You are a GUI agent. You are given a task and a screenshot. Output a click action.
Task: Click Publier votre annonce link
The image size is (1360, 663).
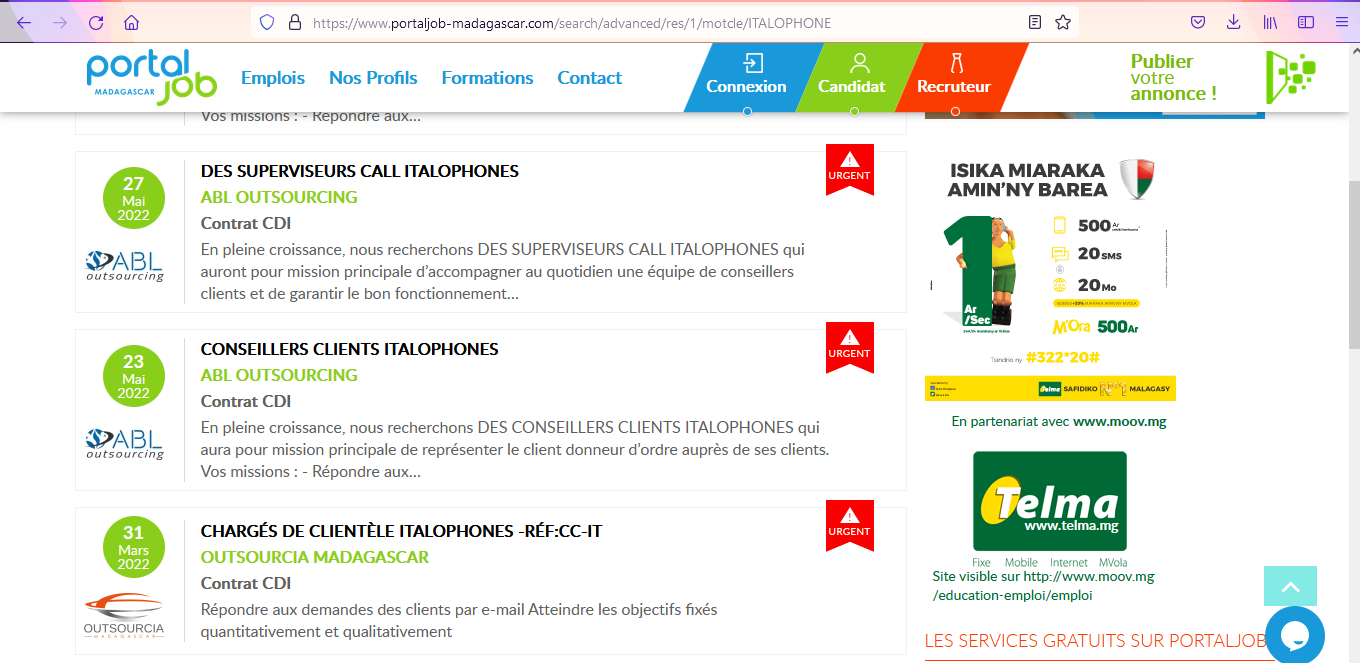[1174, 77]
